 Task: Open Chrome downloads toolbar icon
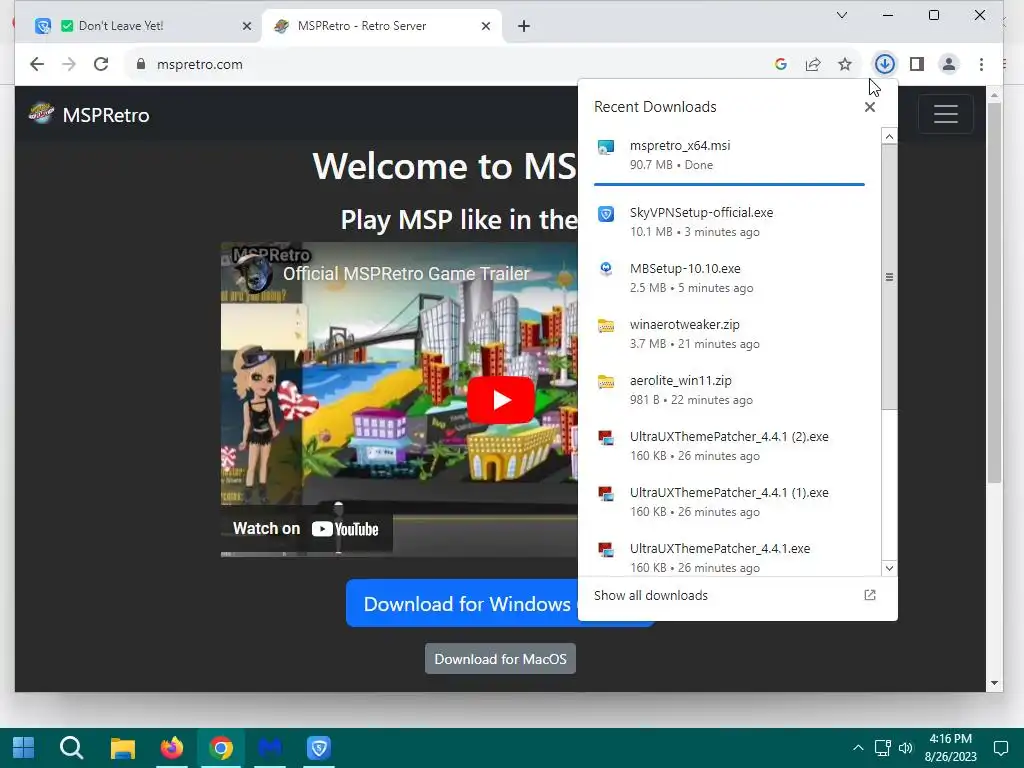(x=884, y=64)
